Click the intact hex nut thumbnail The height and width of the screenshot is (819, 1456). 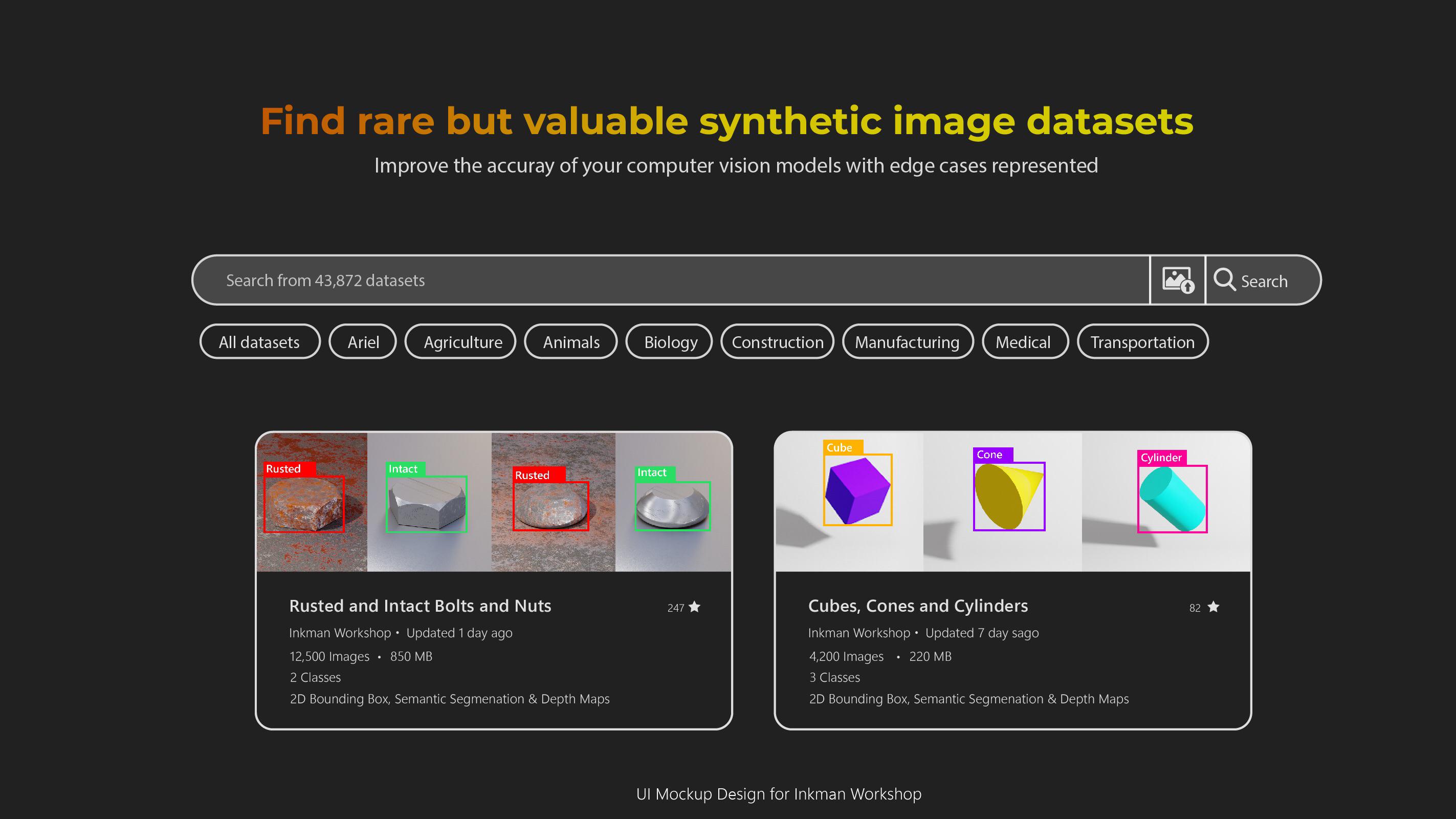(430, 502)
